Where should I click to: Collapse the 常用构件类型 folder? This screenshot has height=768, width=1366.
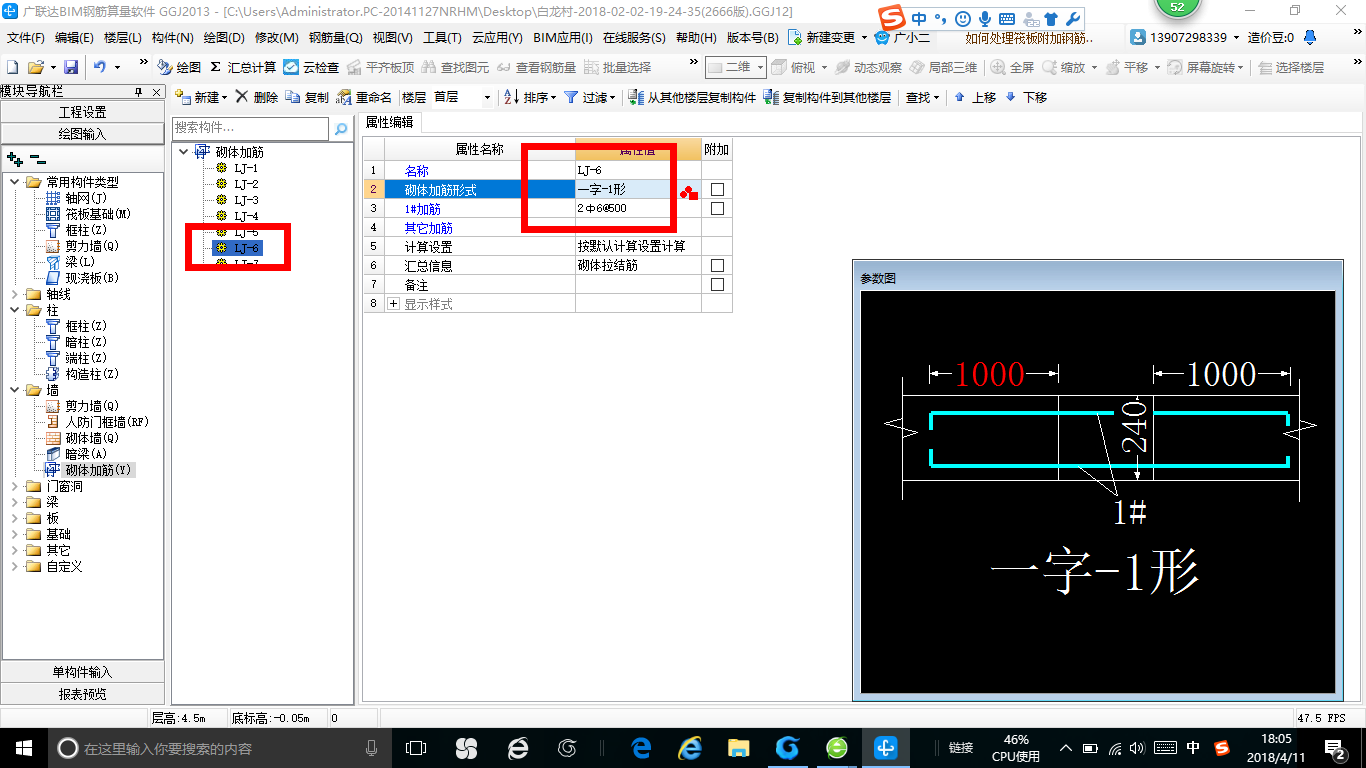click(x=15, y=182)
